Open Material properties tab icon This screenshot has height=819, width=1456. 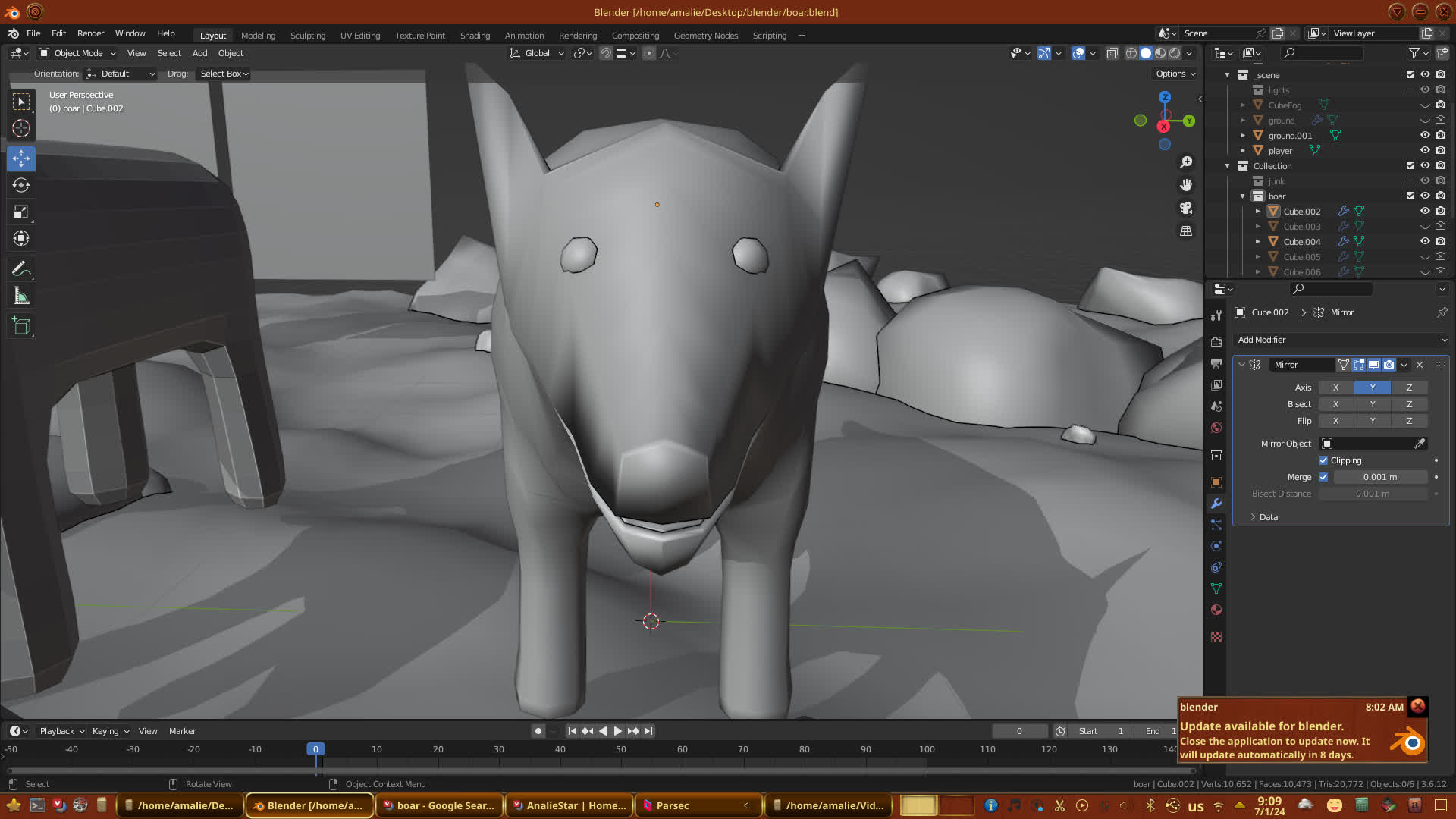[x=1216, y=610]
